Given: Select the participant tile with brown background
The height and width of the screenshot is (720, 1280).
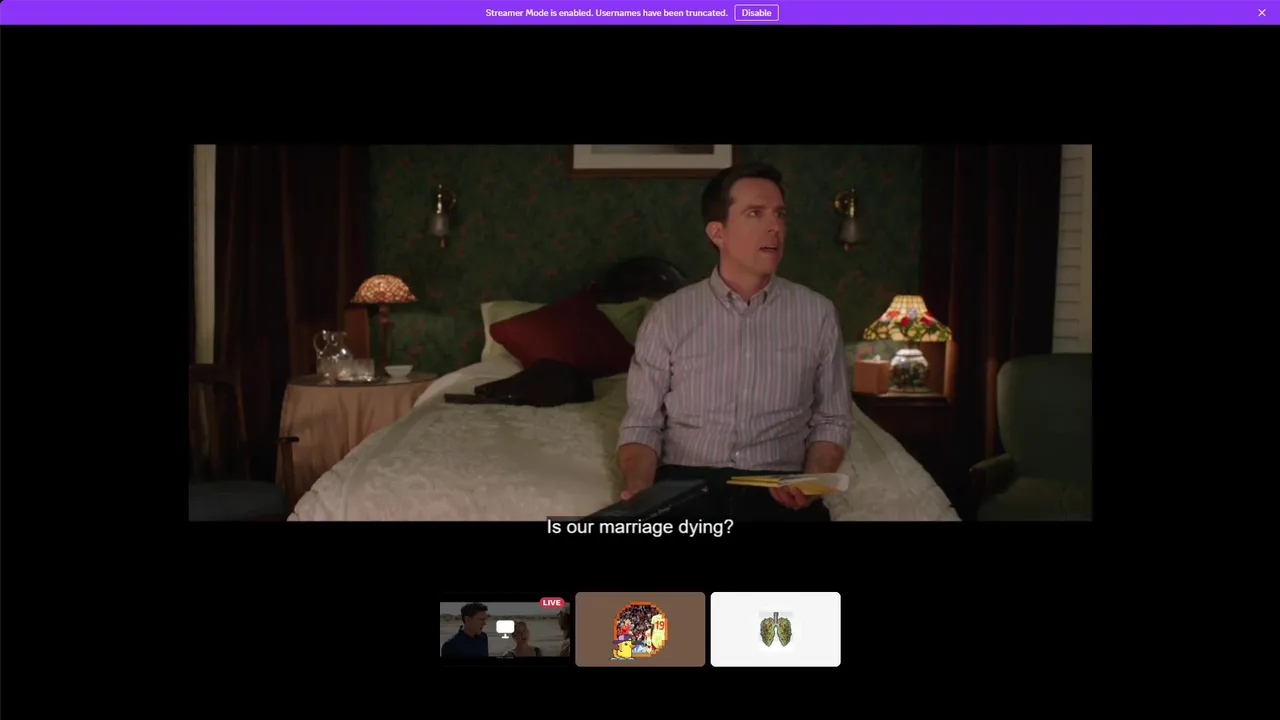Looking at the screenshot, I should tap(640, 629).
